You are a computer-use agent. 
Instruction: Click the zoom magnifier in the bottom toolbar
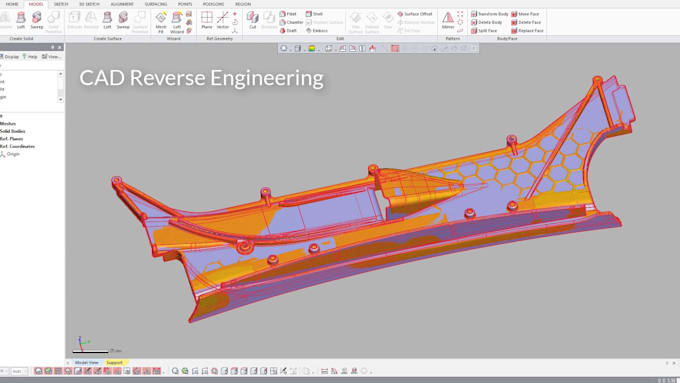175,371
